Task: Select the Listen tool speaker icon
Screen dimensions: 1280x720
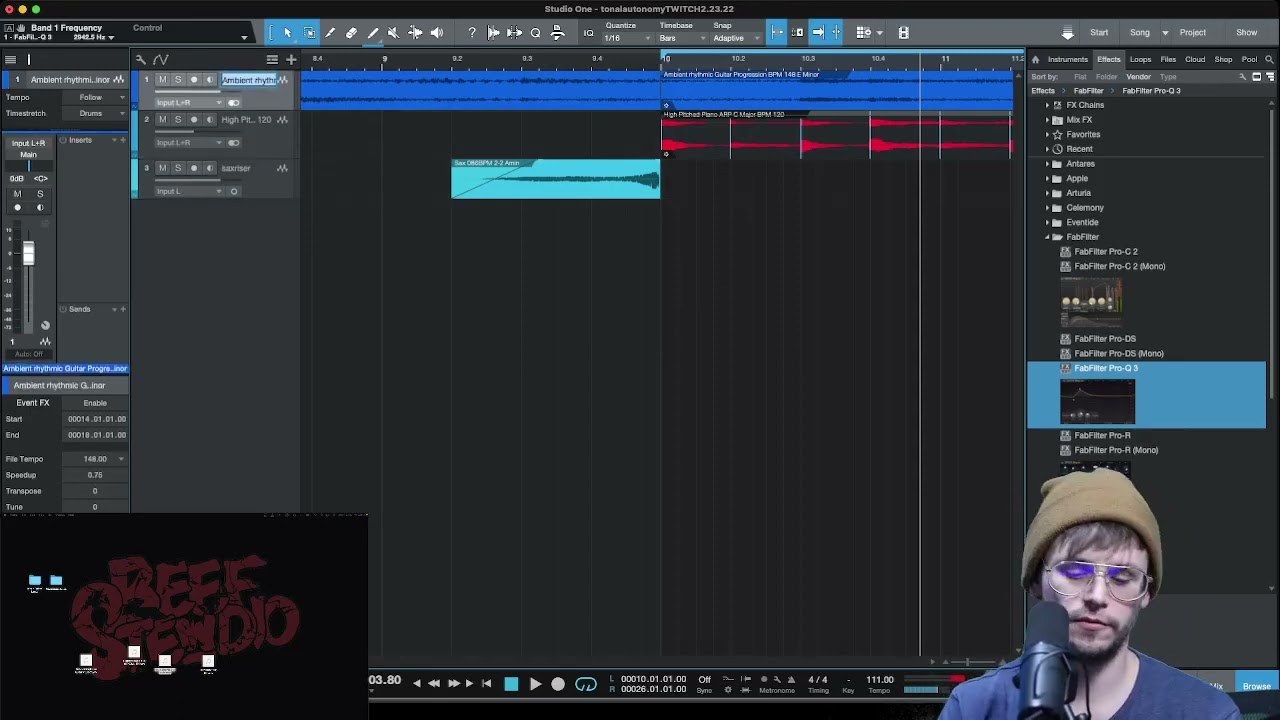Action: tap(437, 33)
